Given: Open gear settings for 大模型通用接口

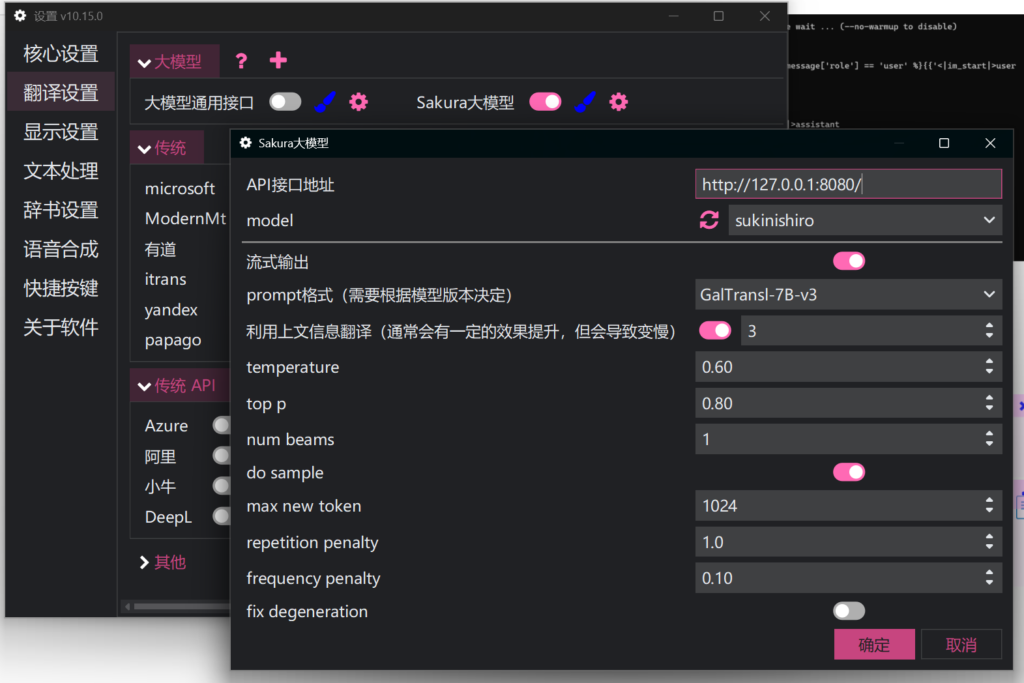Looking at the screenshot, I should pos(358,102).
